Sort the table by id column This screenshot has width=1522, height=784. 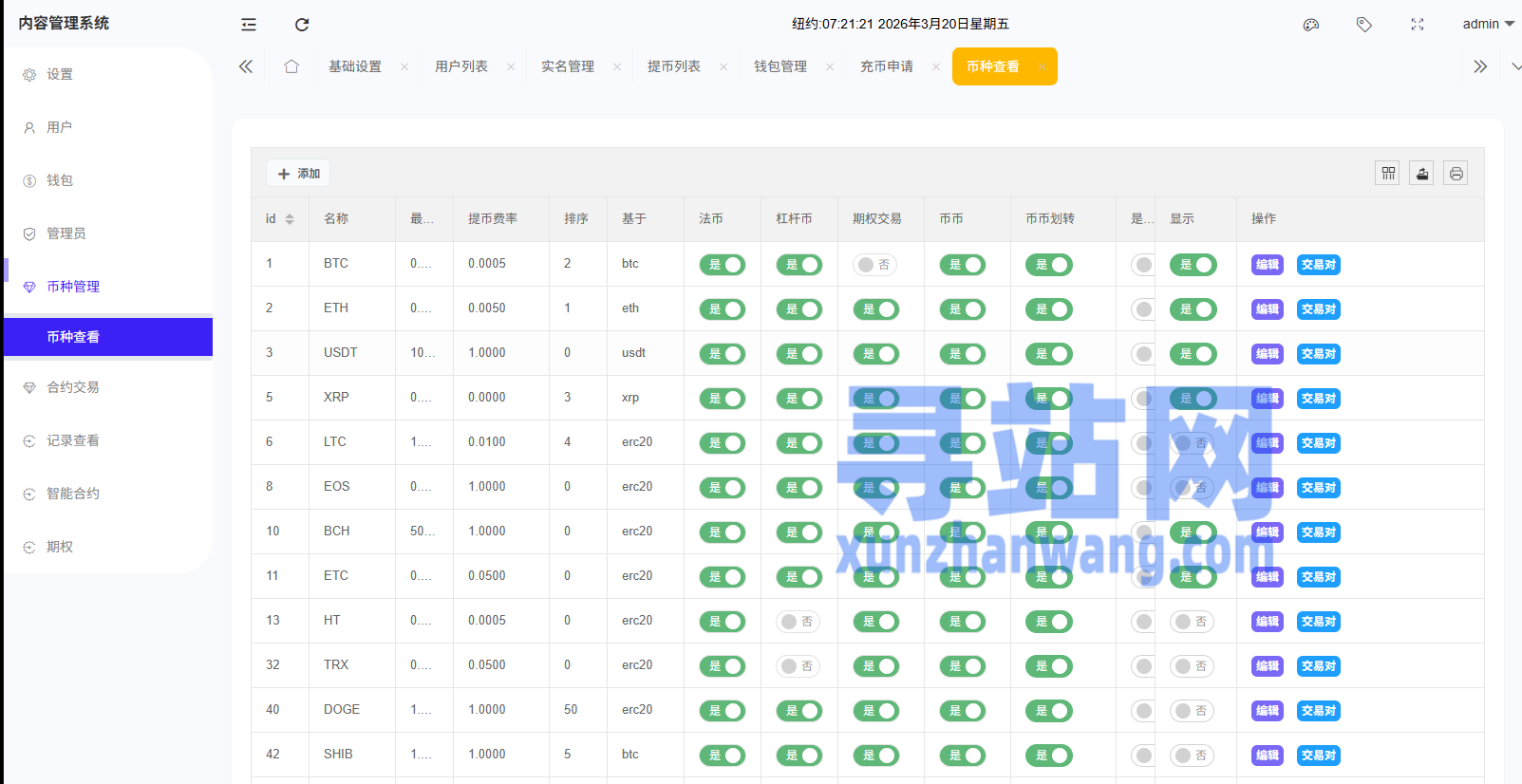coord(290,219)
